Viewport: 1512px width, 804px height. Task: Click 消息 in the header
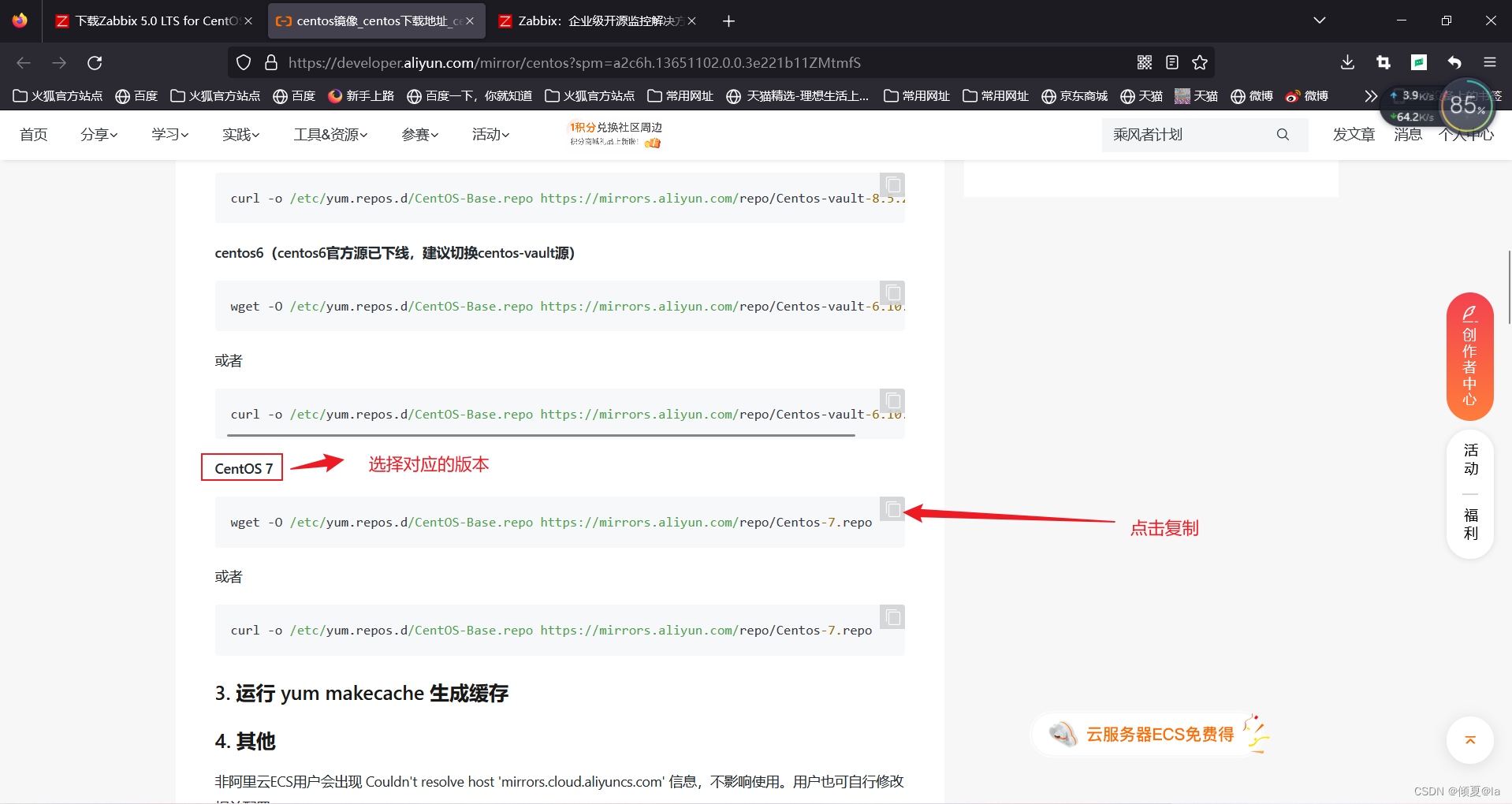(x=1408, y=135)
